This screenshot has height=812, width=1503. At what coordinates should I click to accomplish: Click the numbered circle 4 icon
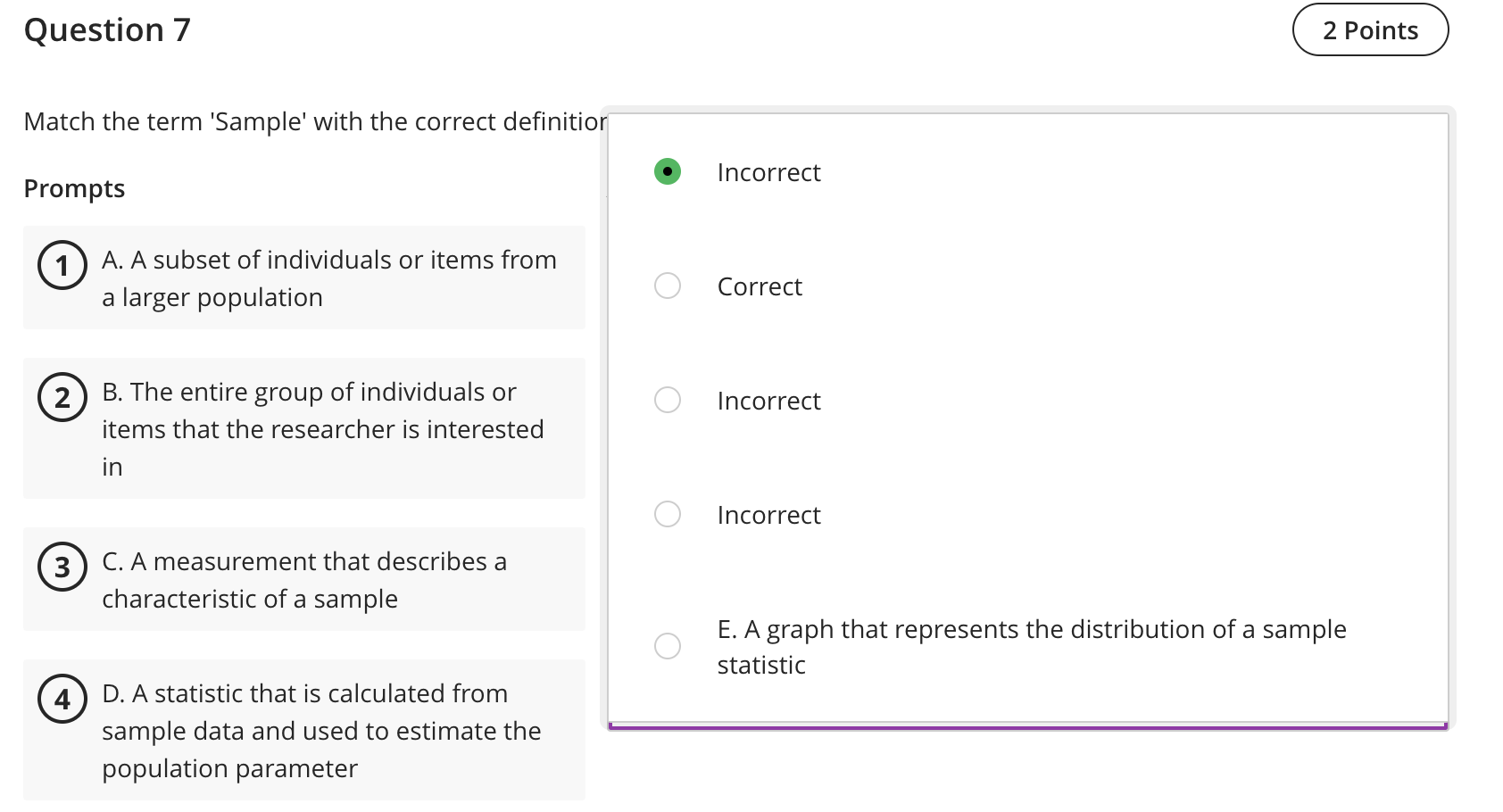pos(61,699)
